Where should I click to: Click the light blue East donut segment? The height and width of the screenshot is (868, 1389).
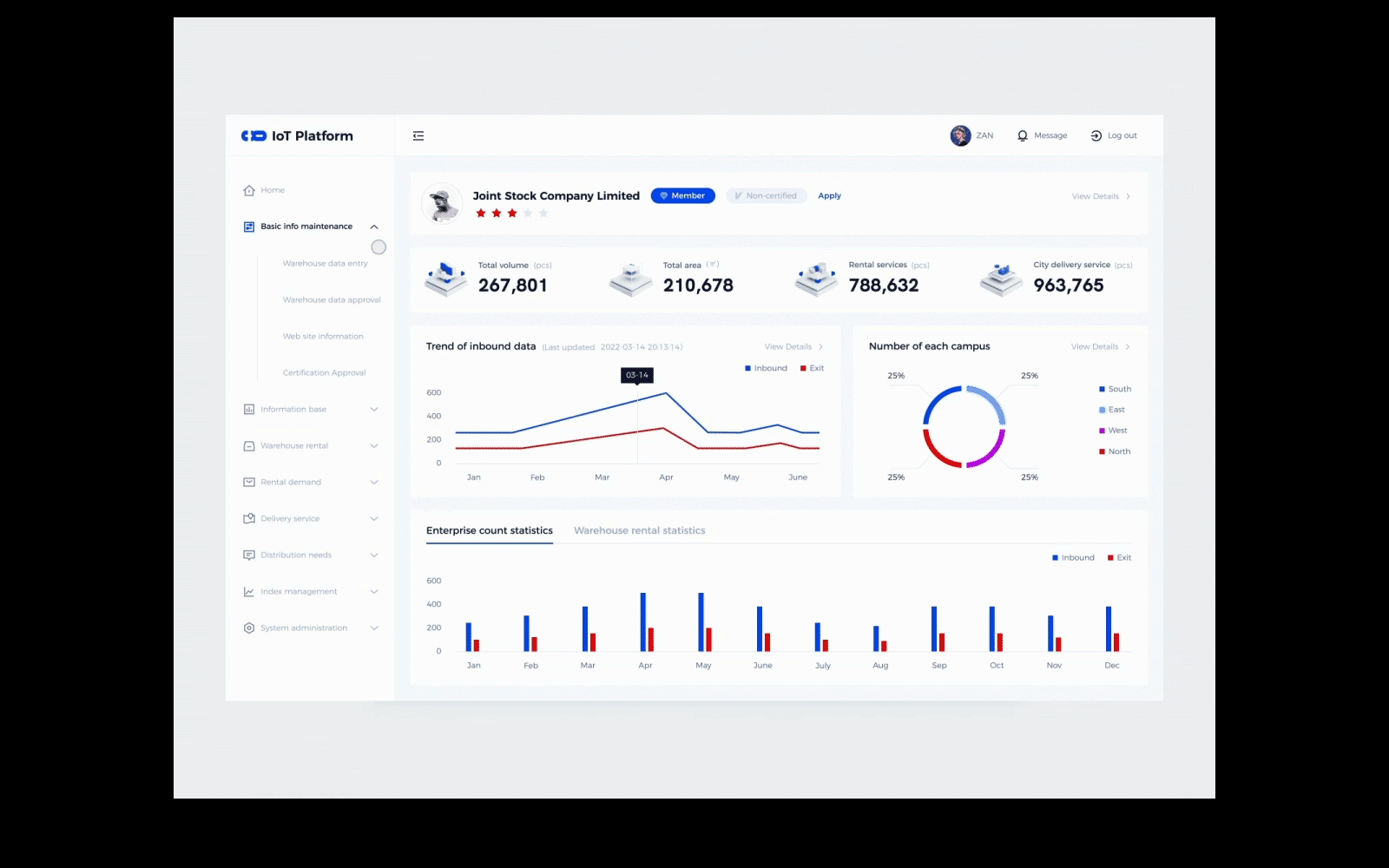pyautogui.click(x=992, y=398)
